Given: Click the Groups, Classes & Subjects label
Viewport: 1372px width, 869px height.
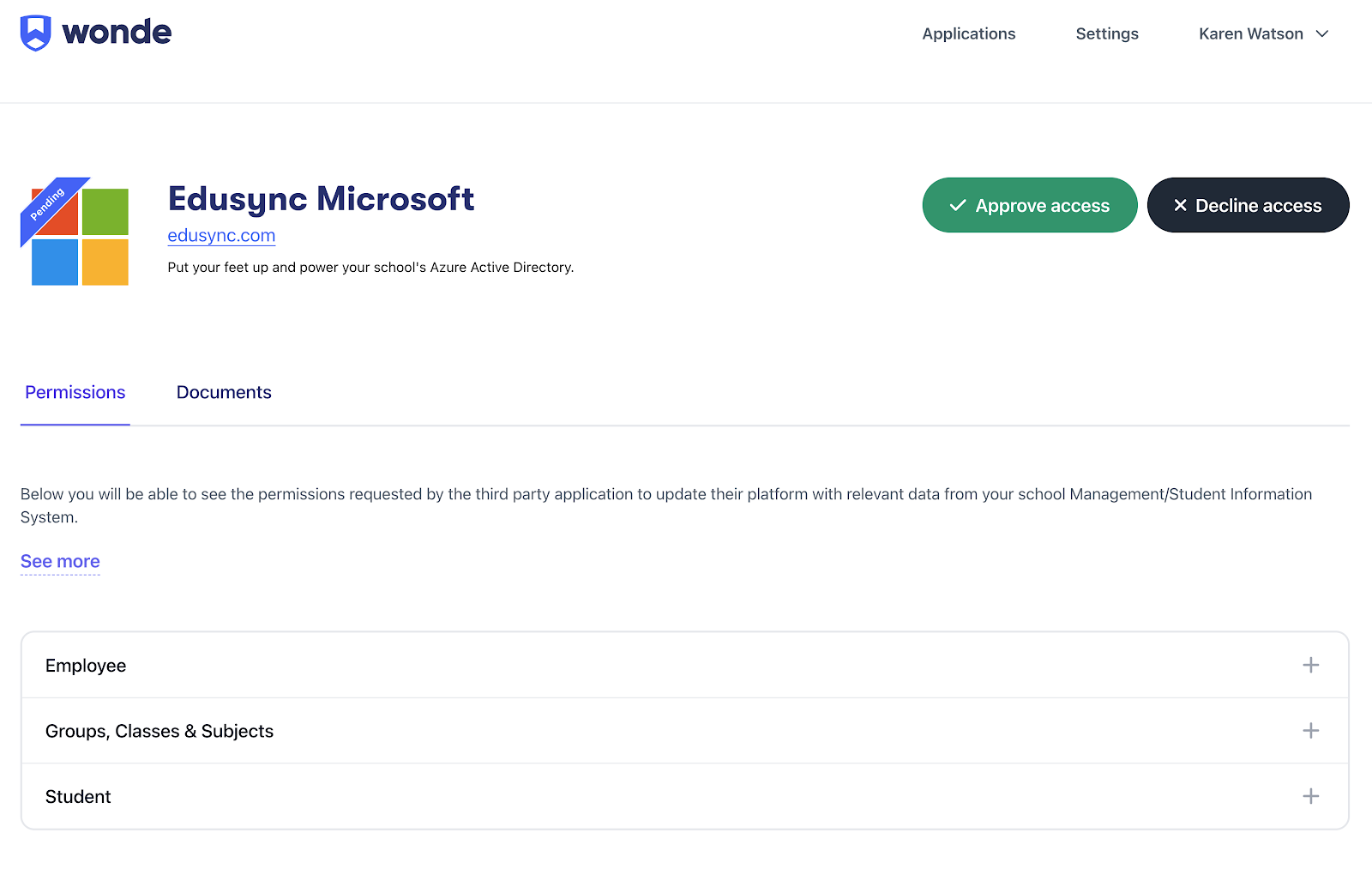Looking at the screenshot, I should click(x=159, y=731).
